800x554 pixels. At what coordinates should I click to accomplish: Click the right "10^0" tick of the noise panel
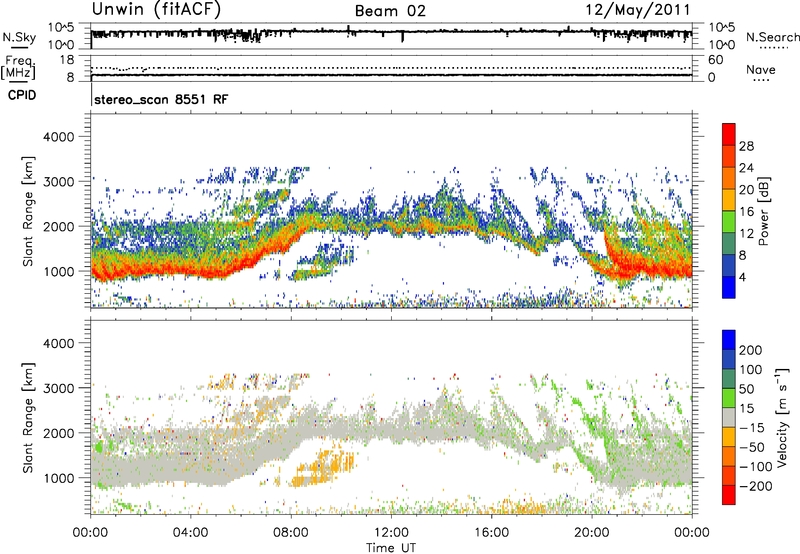coord(721,45)
